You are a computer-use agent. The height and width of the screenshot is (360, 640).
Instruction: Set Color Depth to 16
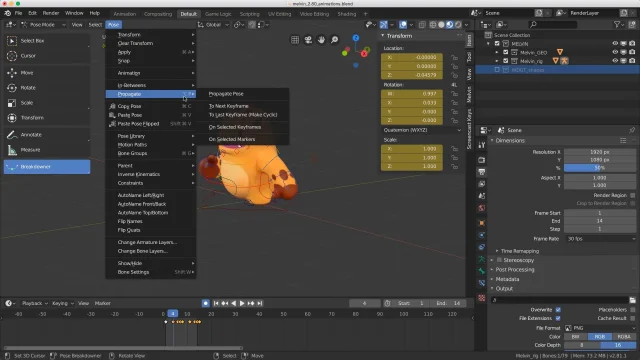[618, 345]
